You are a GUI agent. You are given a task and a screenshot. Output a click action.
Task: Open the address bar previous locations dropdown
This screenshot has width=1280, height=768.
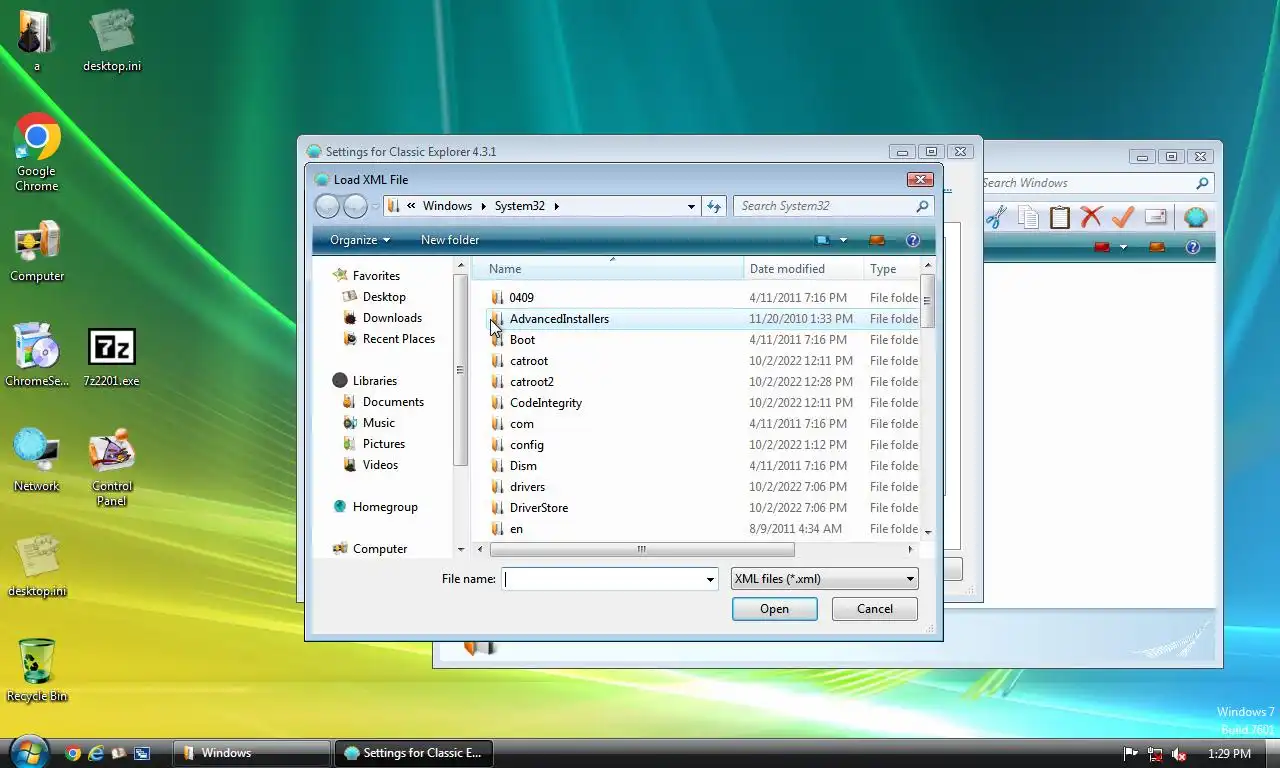click(691, 206)
